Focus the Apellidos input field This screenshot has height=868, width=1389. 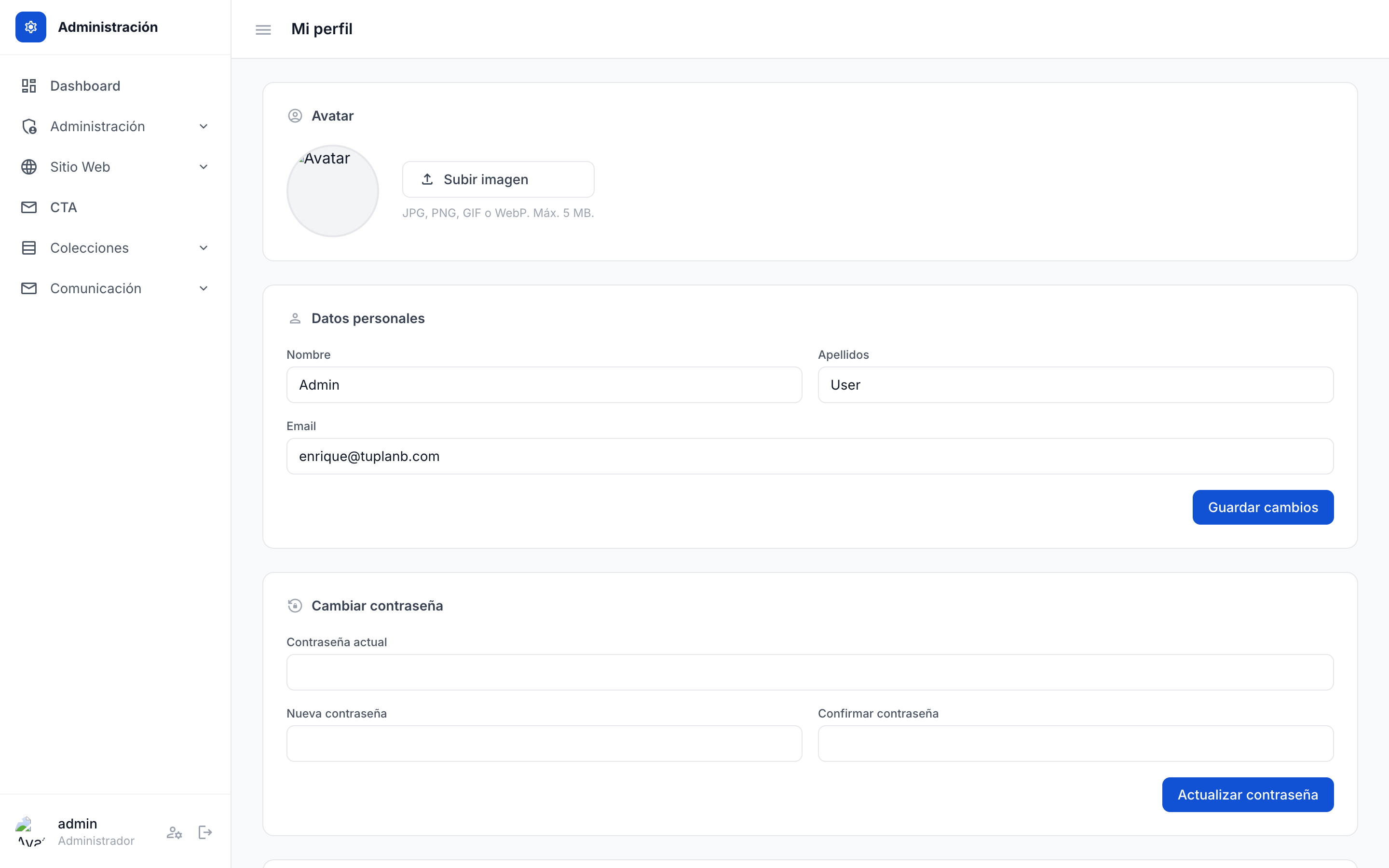coord(1076,385)
